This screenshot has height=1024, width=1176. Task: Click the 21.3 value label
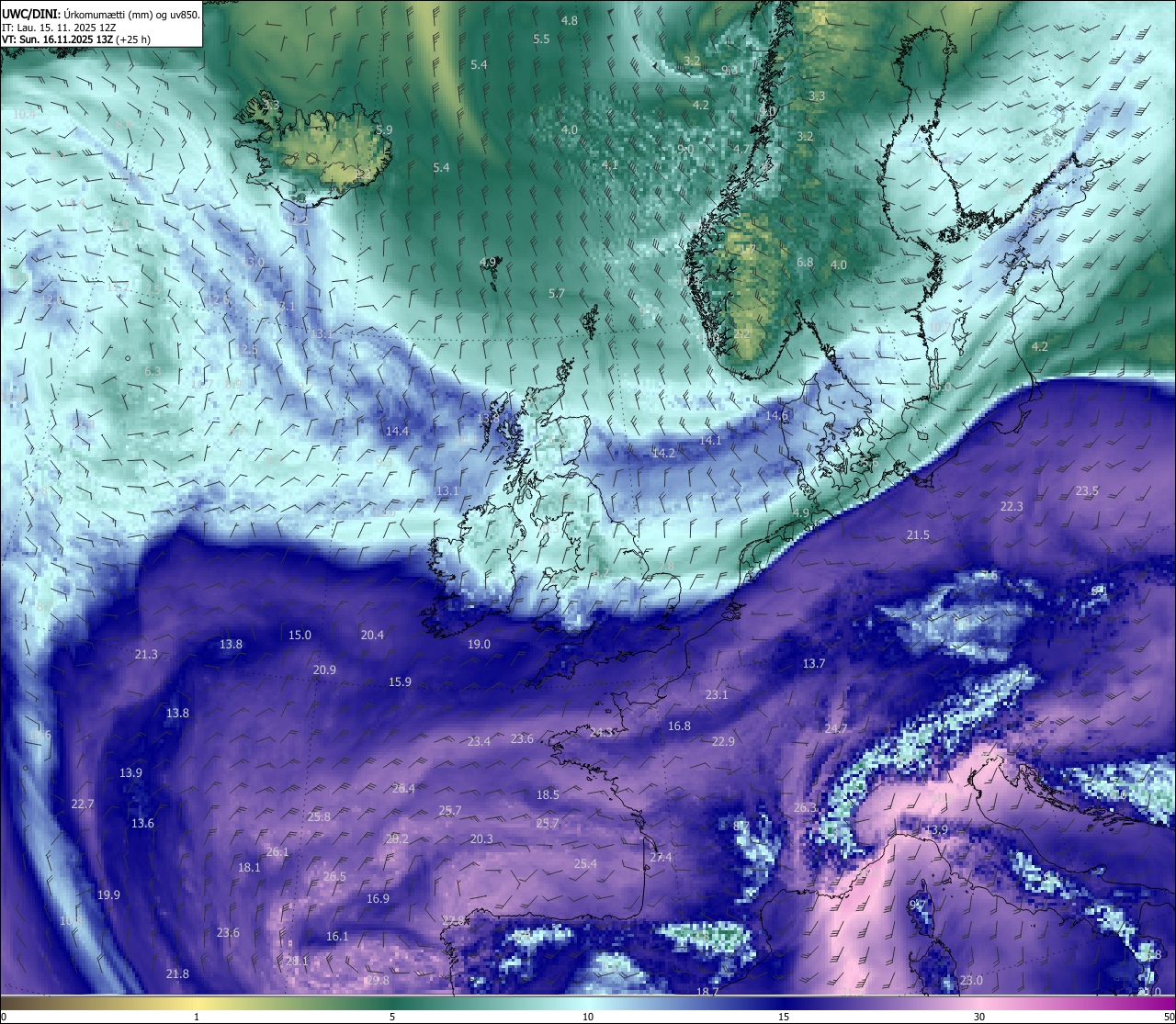[x=146, y=655]
